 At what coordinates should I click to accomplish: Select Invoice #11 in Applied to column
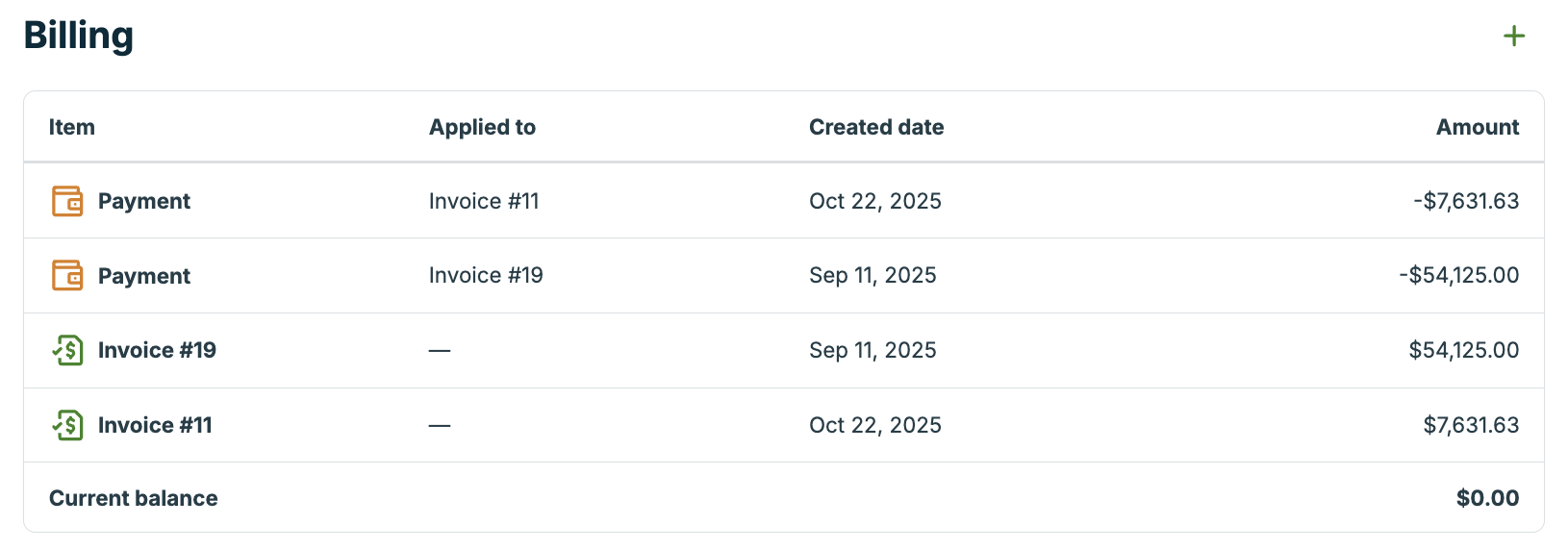coord(484,201)
